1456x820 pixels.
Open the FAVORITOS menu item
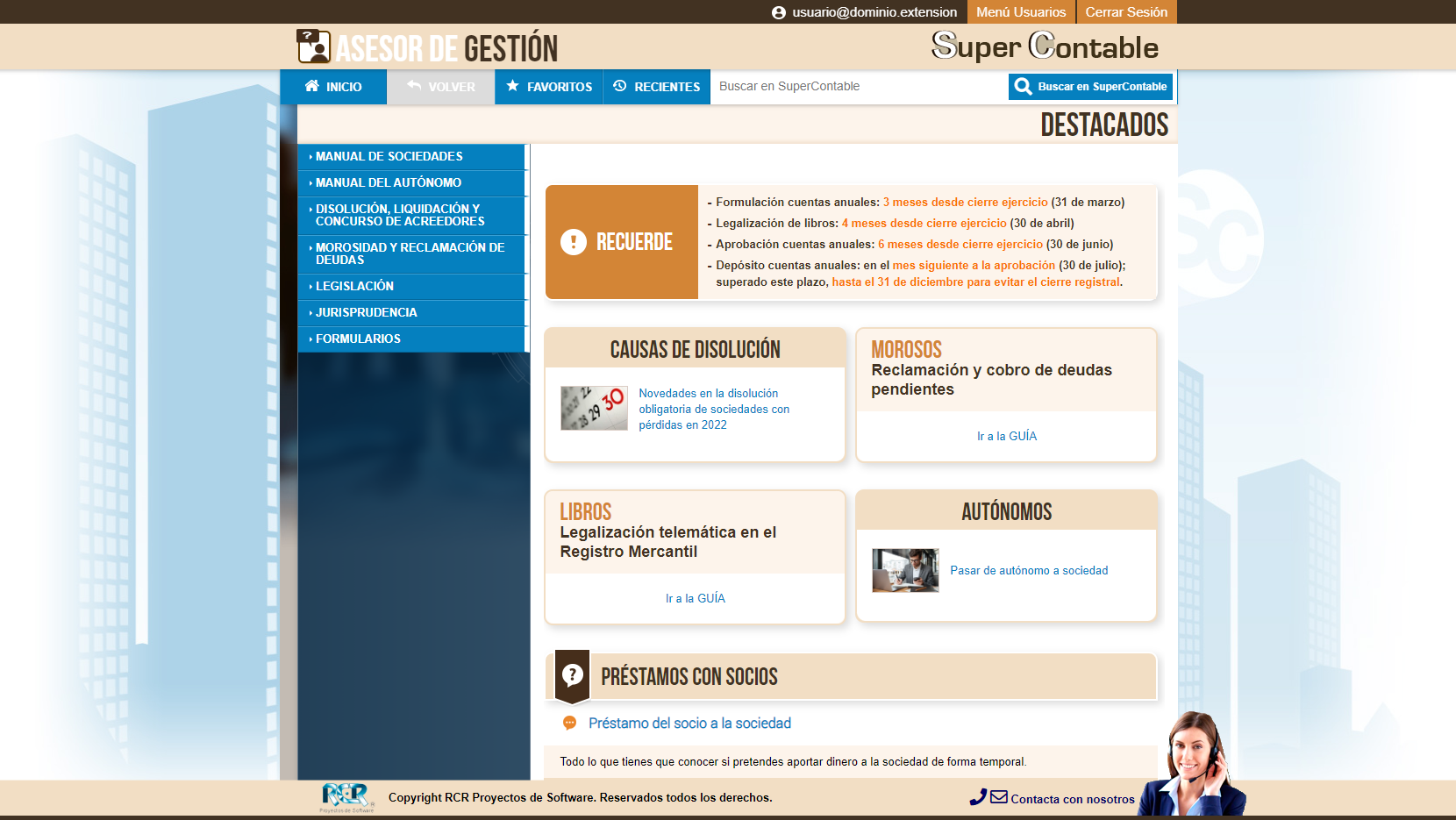[549, 87]
